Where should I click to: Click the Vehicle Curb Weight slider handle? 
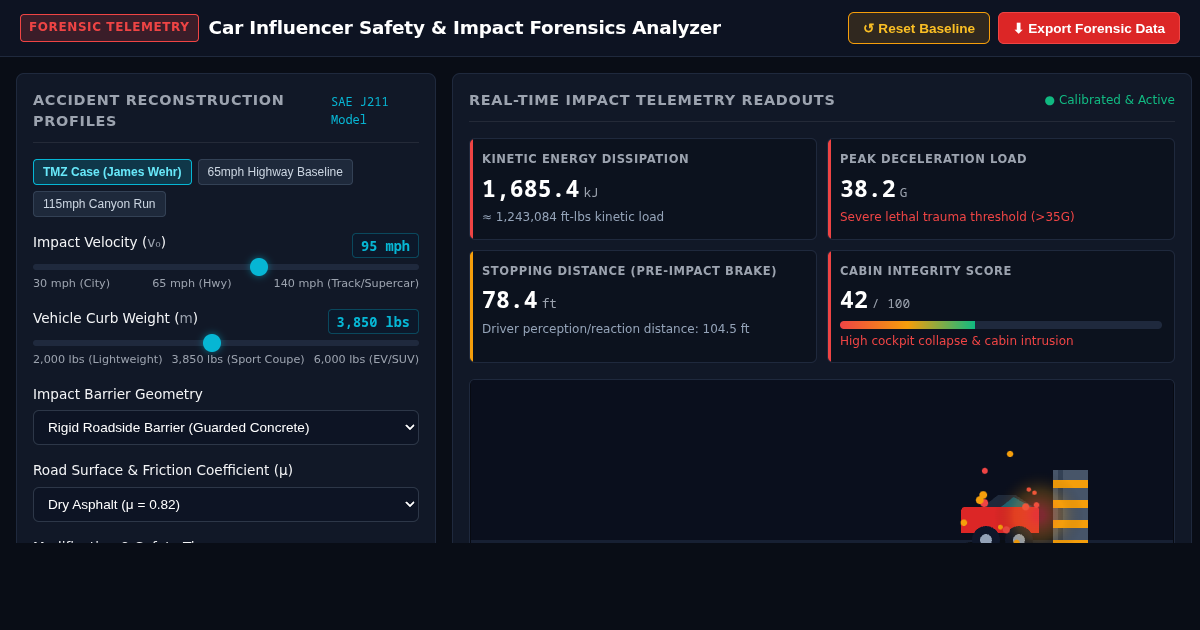coord(212,343)
